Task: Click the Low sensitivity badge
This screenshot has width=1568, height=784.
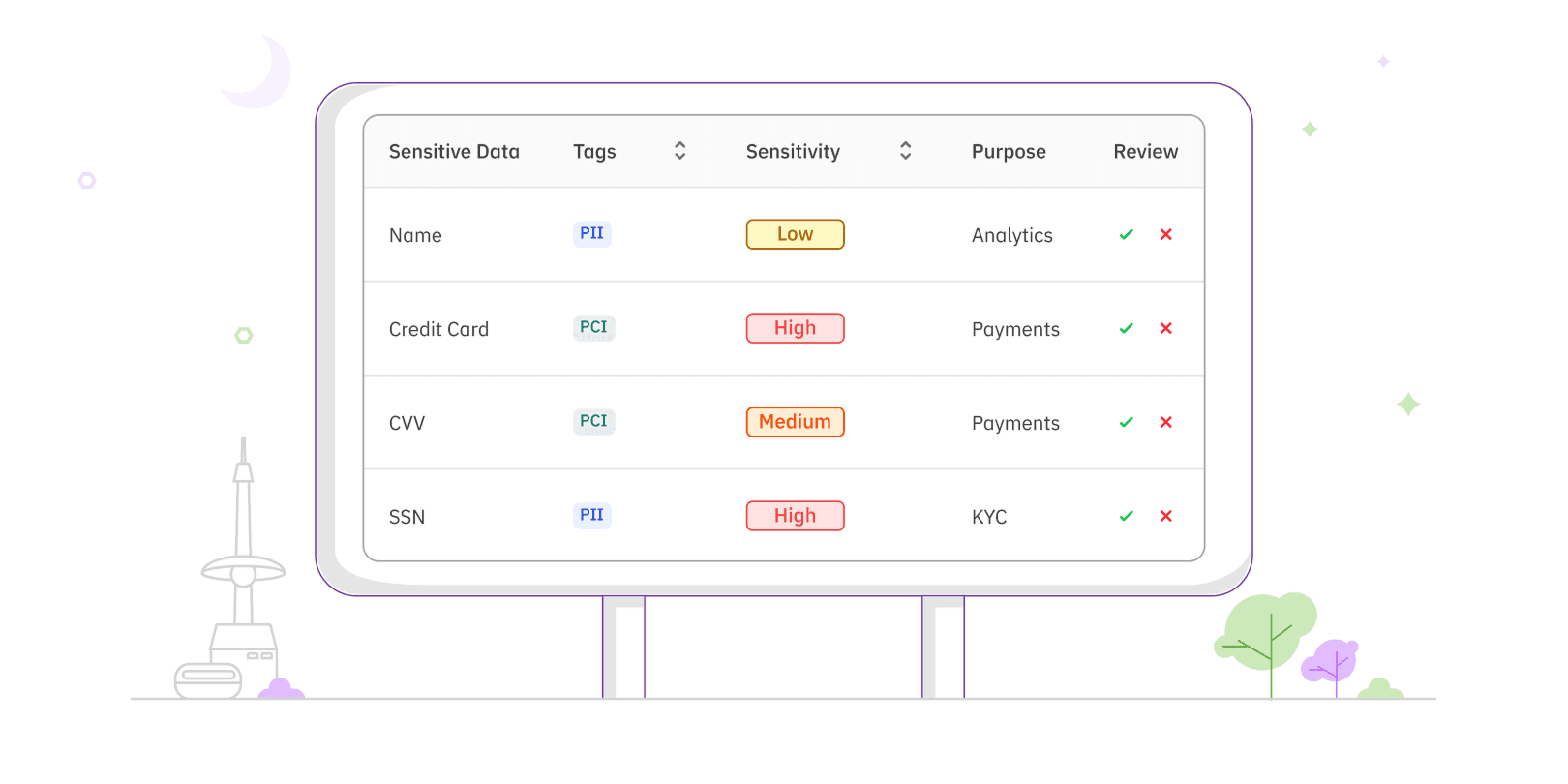Action: point(795,234)
